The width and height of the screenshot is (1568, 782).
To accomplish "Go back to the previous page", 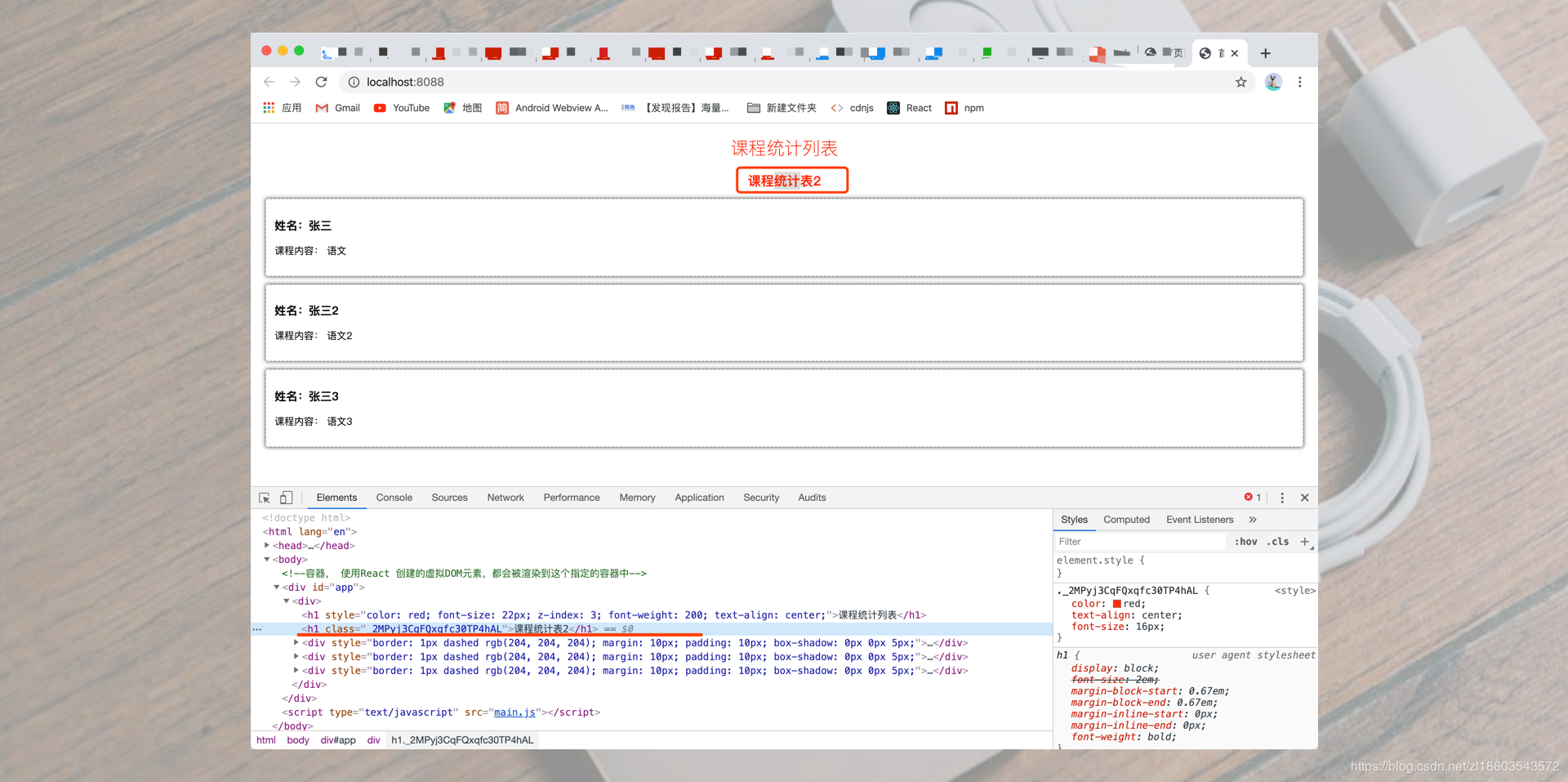I will 269,82.
